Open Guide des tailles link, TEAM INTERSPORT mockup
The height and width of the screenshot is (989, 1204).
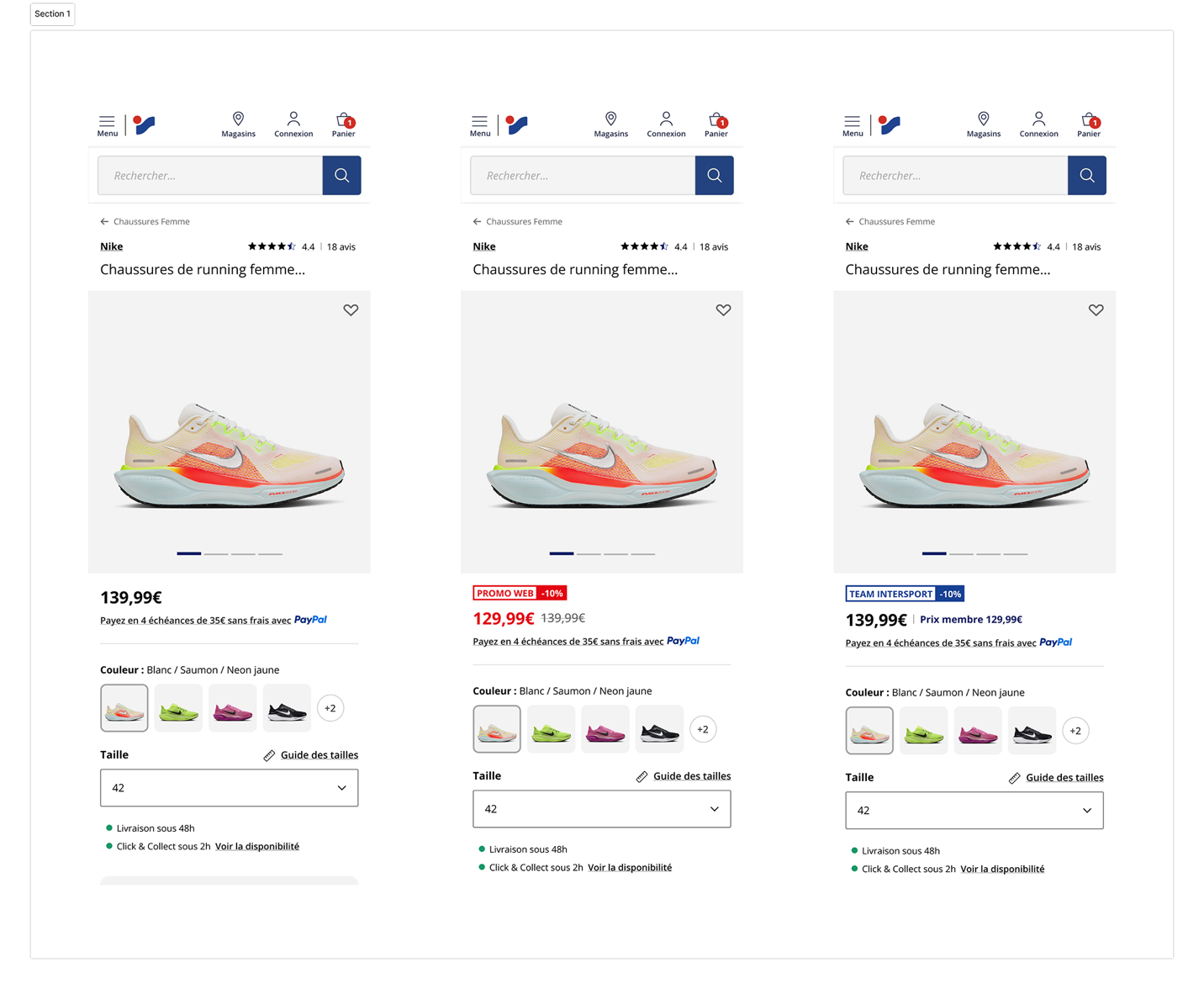(x=1064, y=778)
